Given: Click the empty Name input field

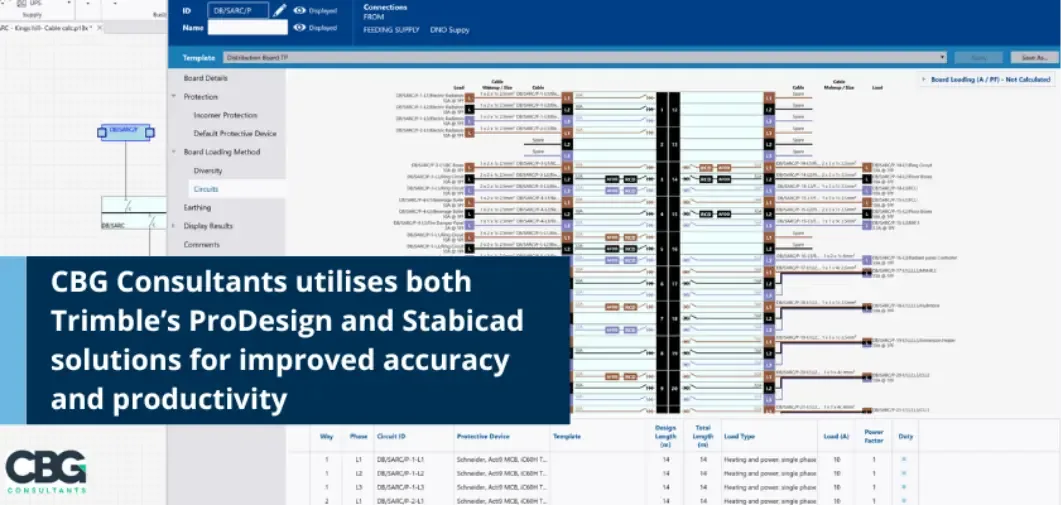Looking at the screenshot, I should coord(248,28).
